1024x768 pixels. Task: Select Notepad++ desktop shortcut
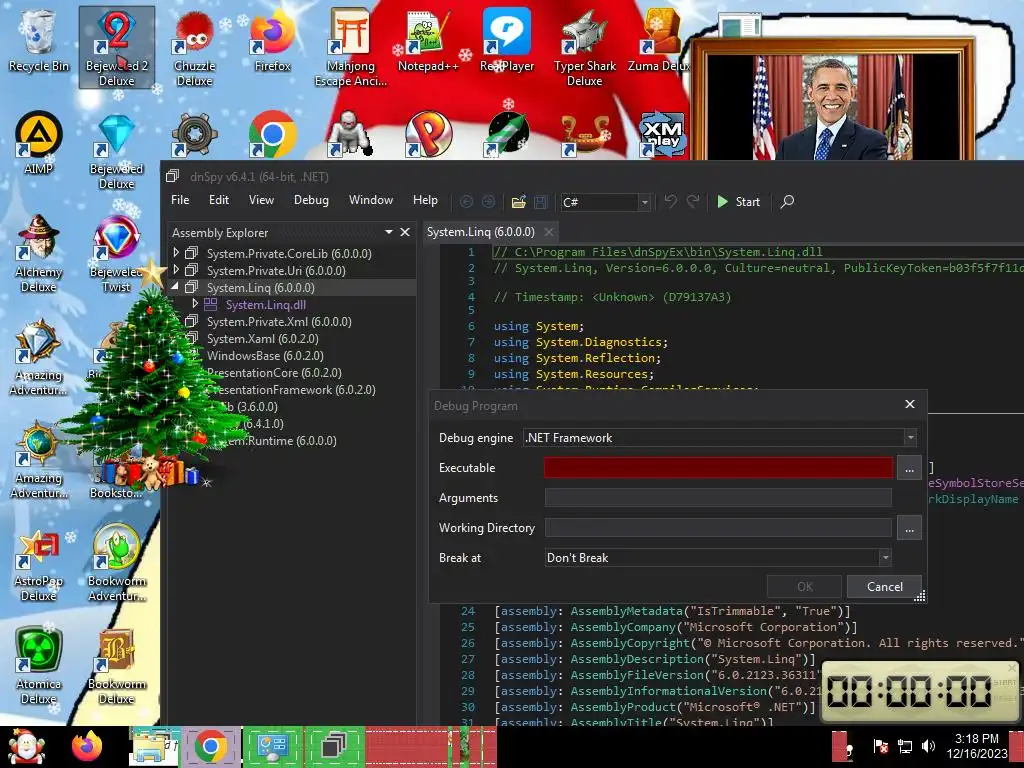pos(428,40)
